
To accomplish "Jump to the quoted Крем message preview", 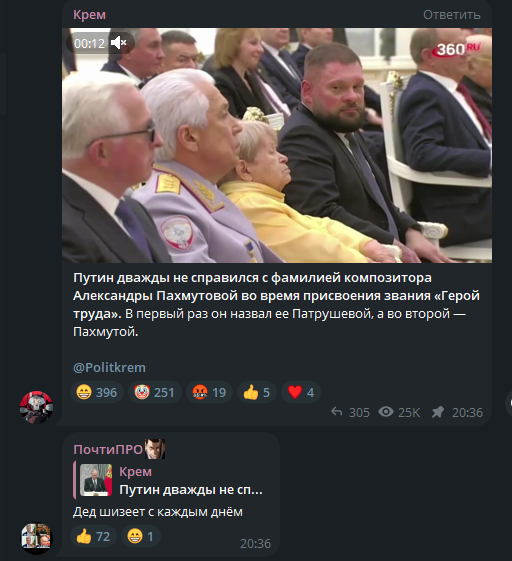I will tap(171, 480).
